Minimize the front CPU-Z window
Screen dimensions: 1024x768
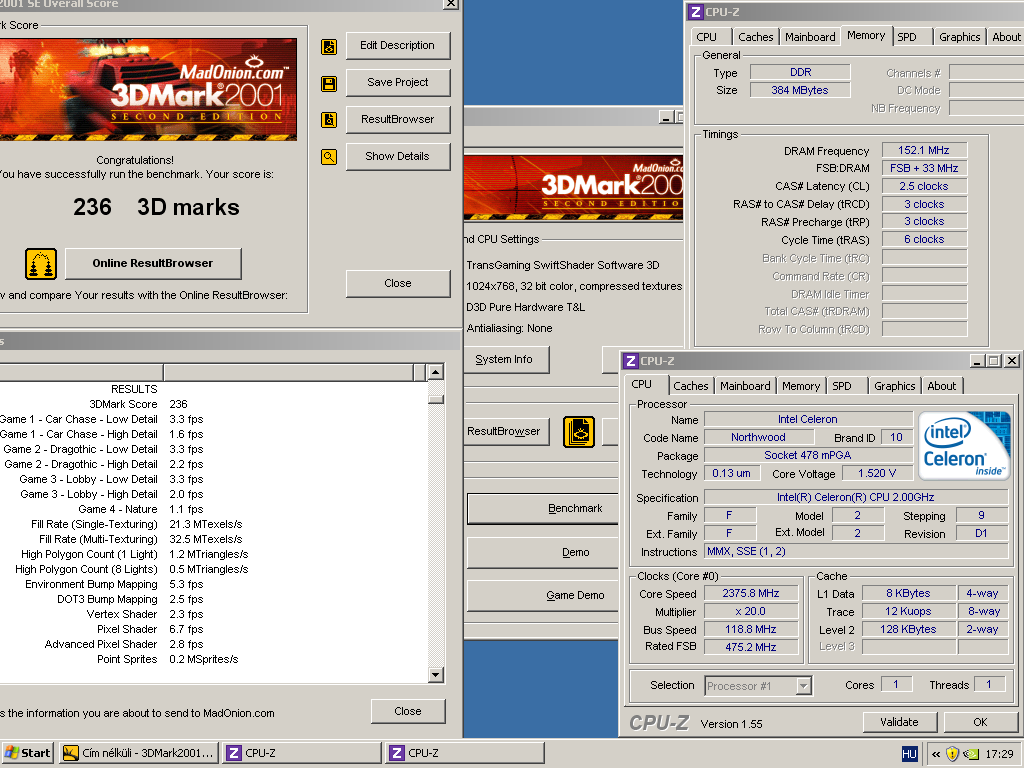point(978,360)
